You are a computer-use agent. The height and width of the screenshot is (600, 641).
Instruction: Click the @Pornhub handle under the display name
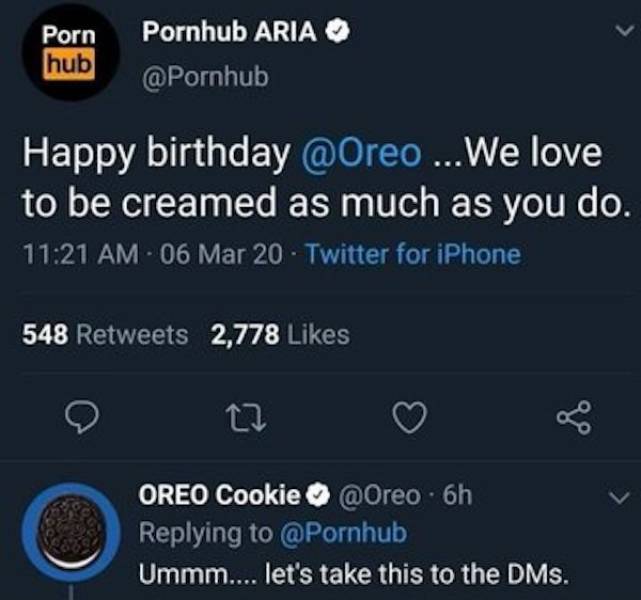[x=206, y=76]
